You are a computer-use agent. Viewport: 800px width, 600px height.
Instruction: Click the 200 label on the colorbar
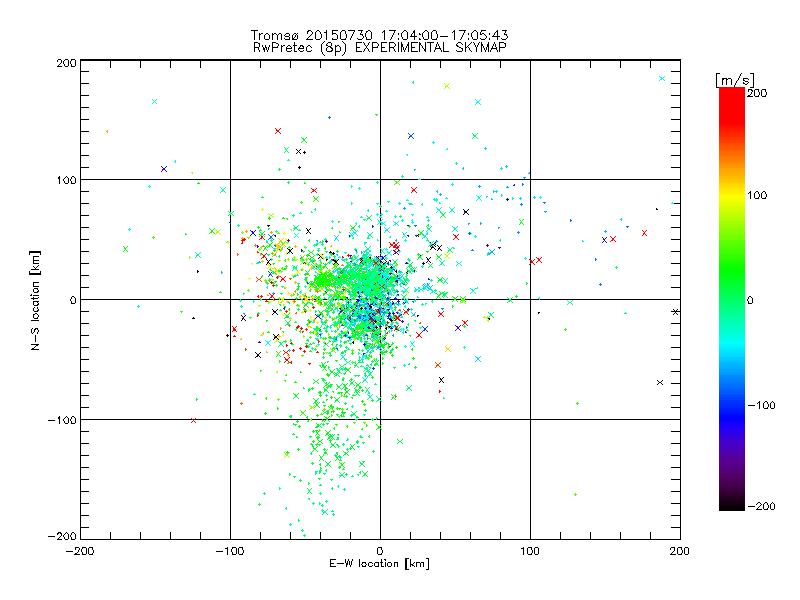757,93
